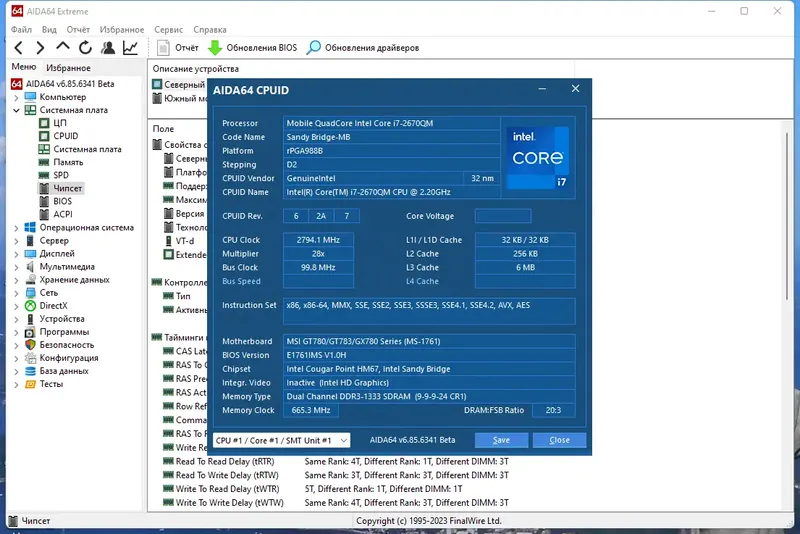The height and width of the screenshot is (534, 800).
Task: Select the Read To Write Delay (tRTW) row
Action: click(336, 475)
